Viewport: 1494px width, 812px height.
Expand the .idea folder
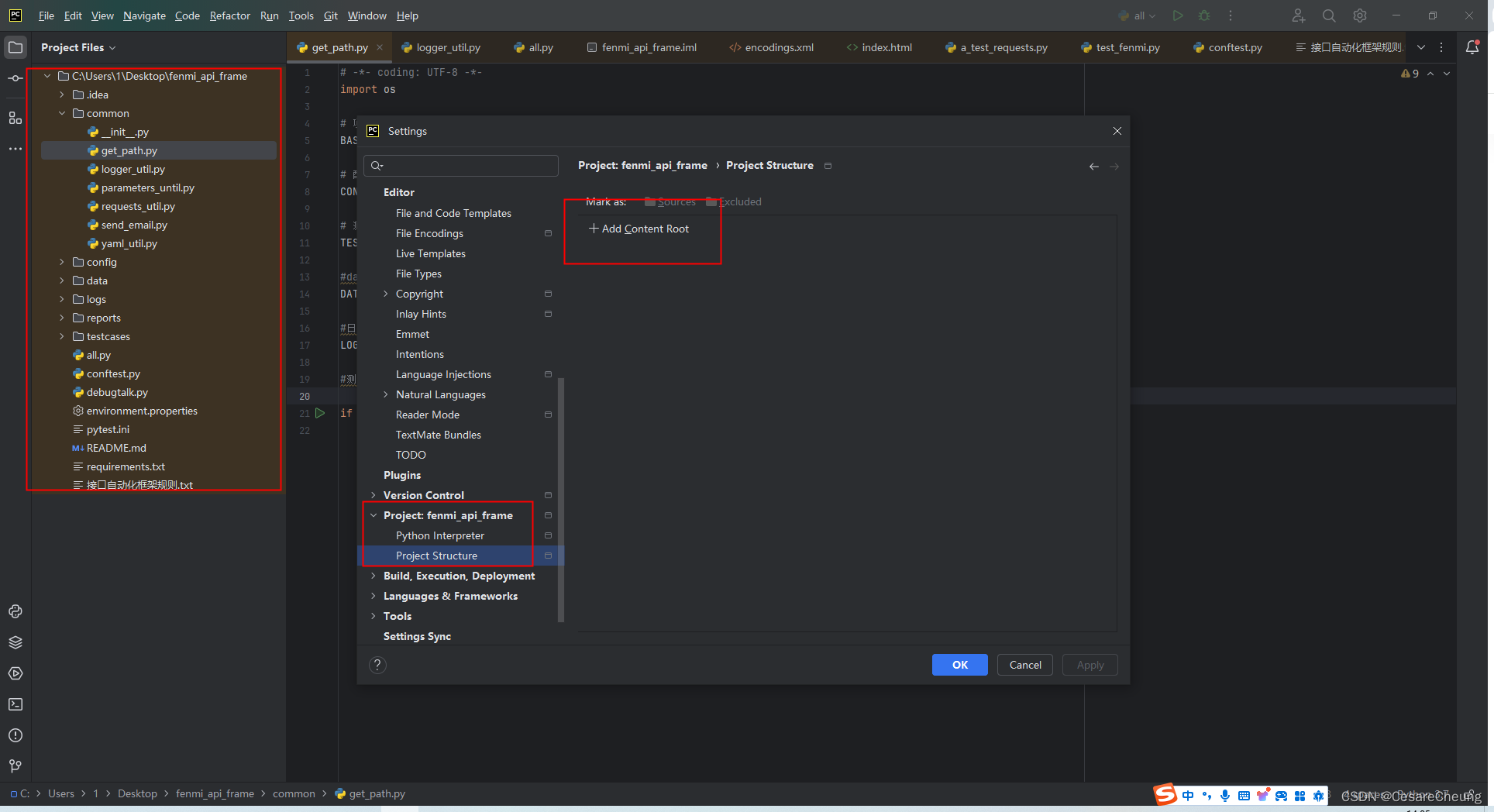pyautogui.click(x=62, y=95)
